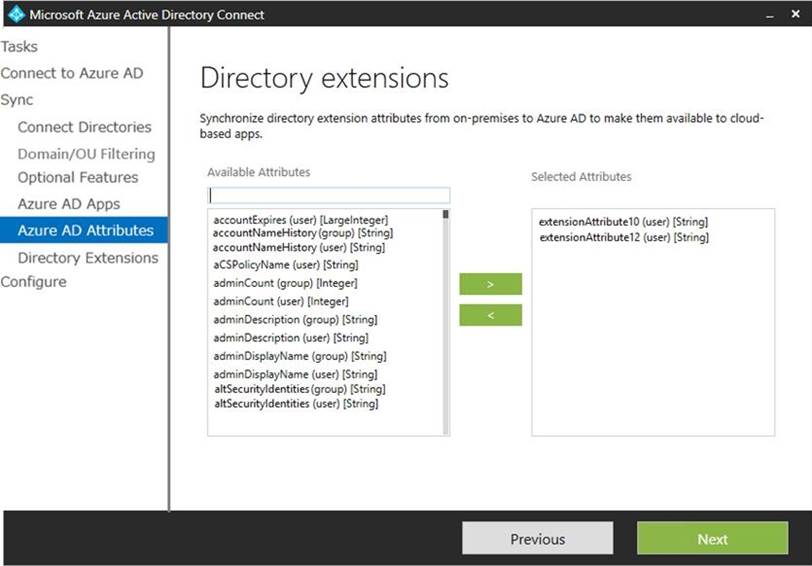
Task: Click the add attribute right-arrow button
Action: pos(490,284)
